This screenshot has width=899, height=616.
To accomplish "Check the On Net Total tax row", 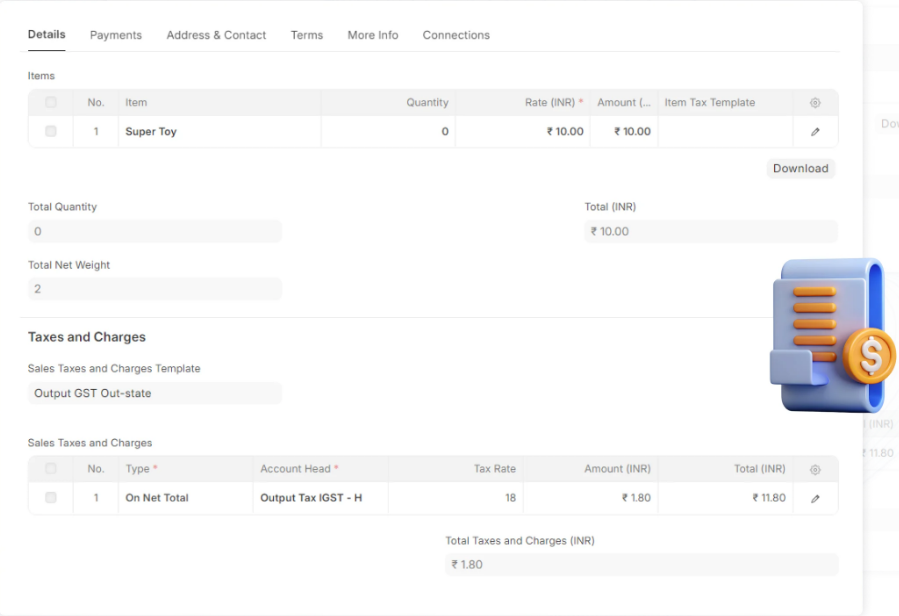I will click(51, 497).
